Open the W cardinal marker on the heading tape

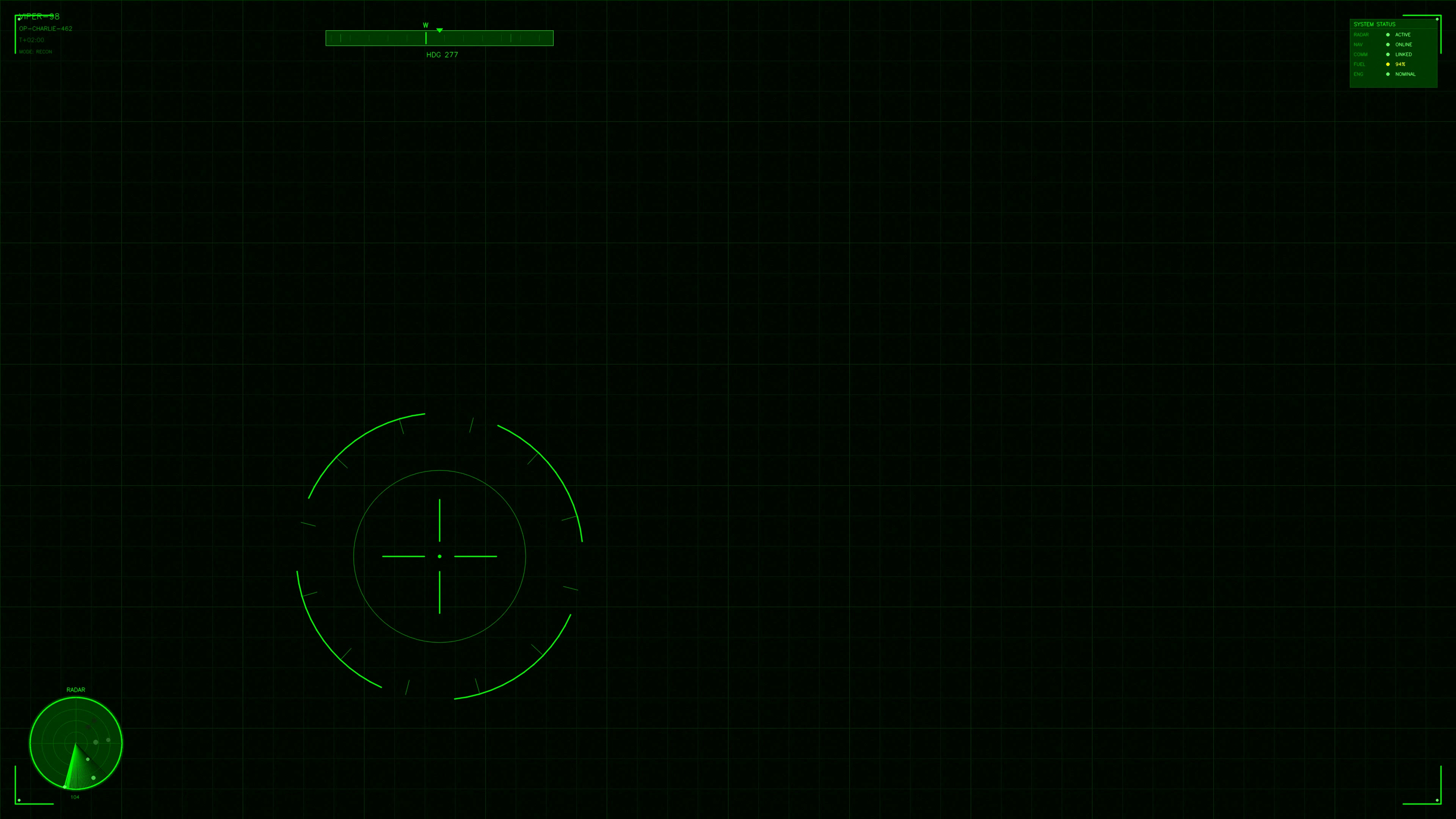pyautogui.click(x=425, y=25)
